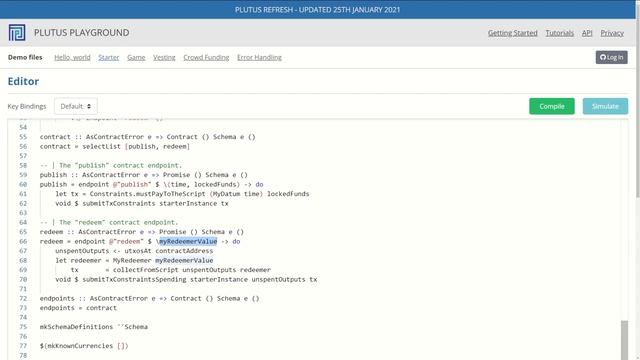This screenshot has height=360, width=640.
Task: Click 'Constraints.mustPayToTheScript' on line 61
Action: pyautogui.click(x=147, y=193)
